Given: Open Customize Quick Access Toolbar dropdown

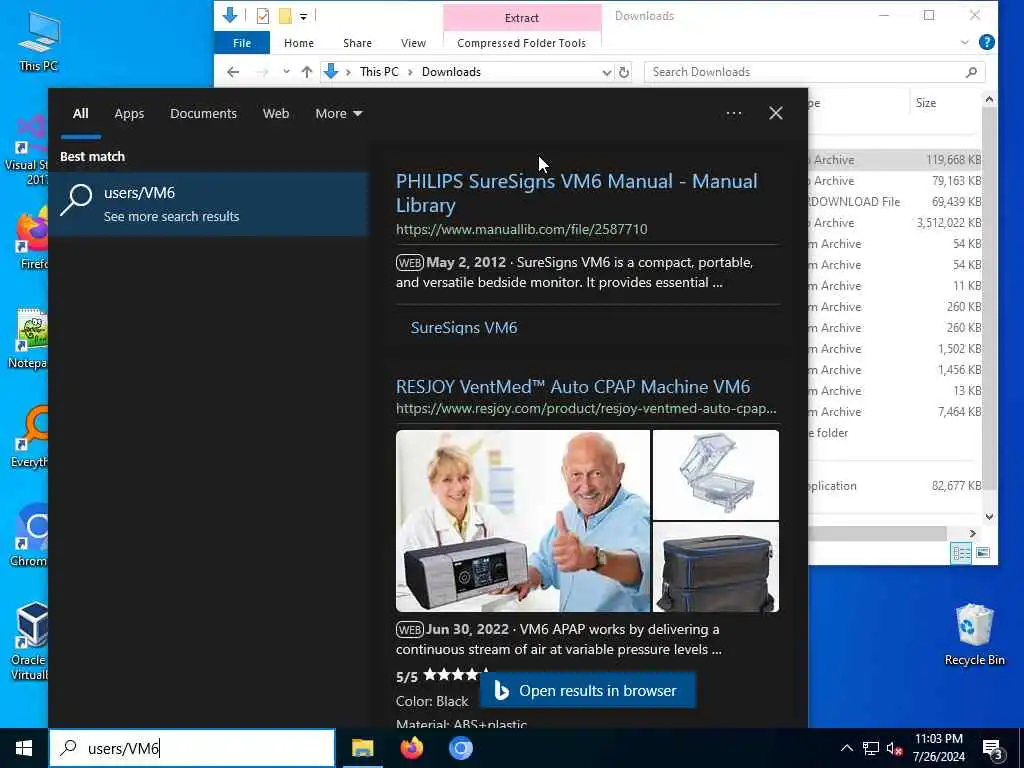Looking at the screenshot, I should pyautogui.click(x=303, y=16).
